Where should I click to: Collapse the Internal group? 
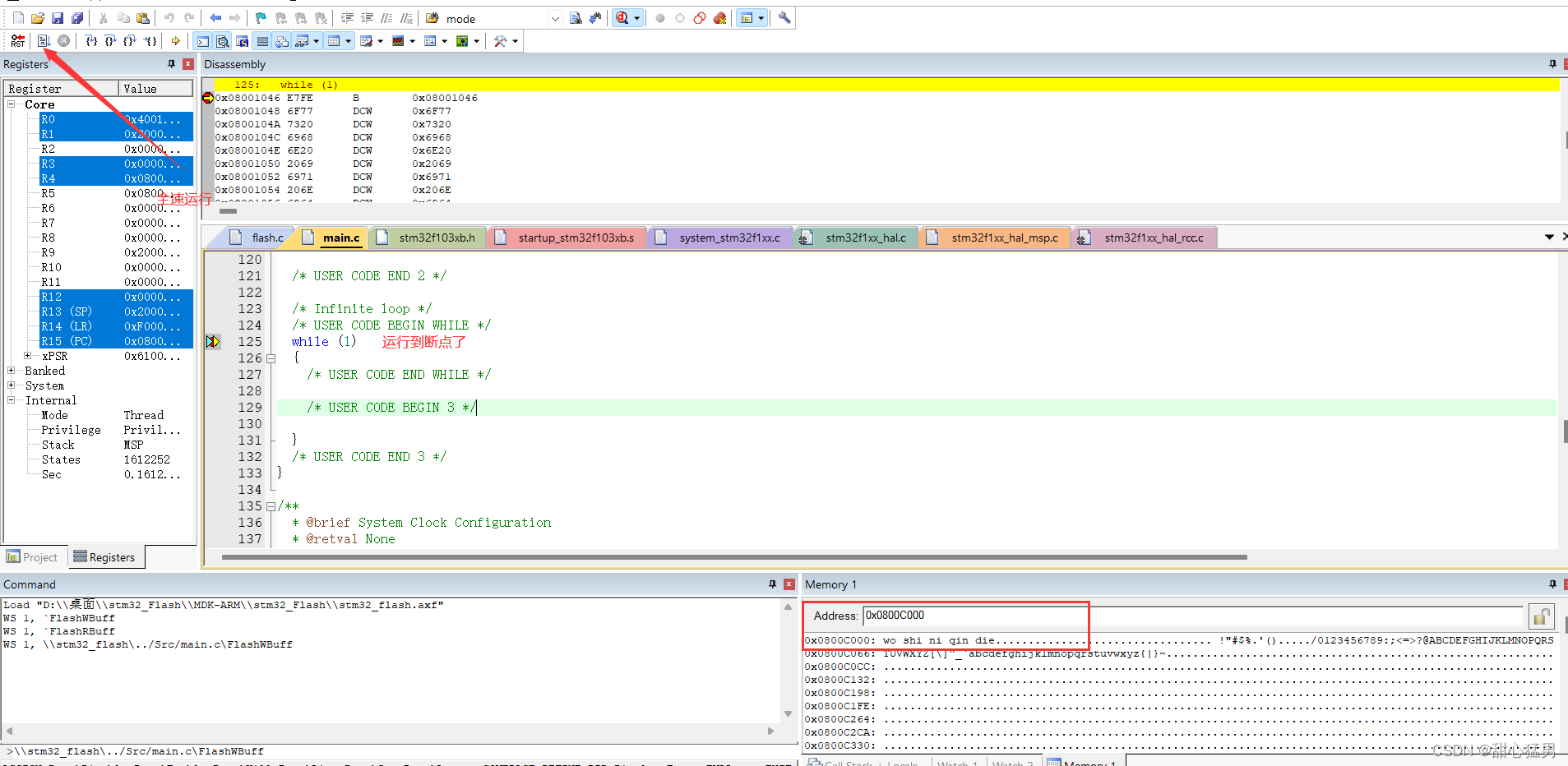(12, 400)
